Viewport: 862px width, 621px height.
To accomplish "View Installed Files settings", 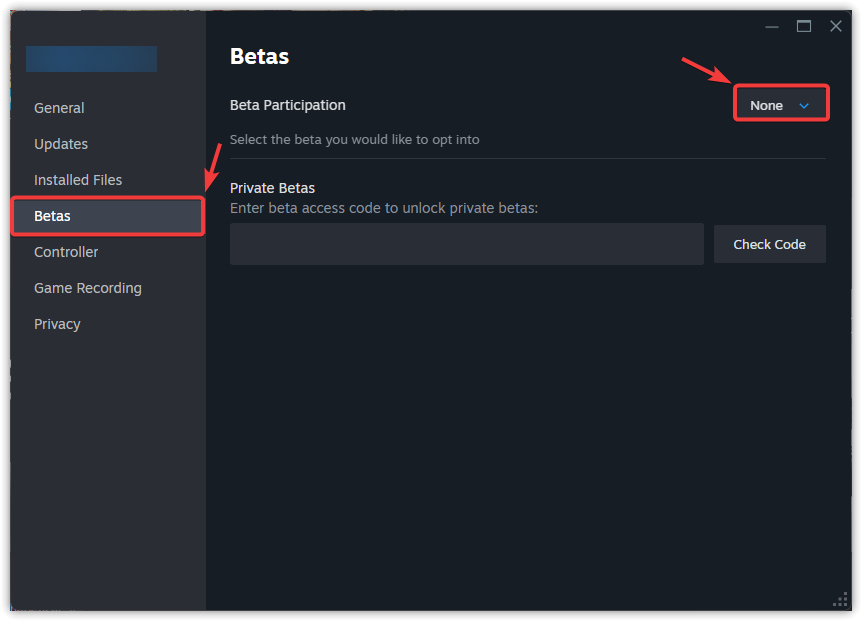I will [x=78, y=180].
